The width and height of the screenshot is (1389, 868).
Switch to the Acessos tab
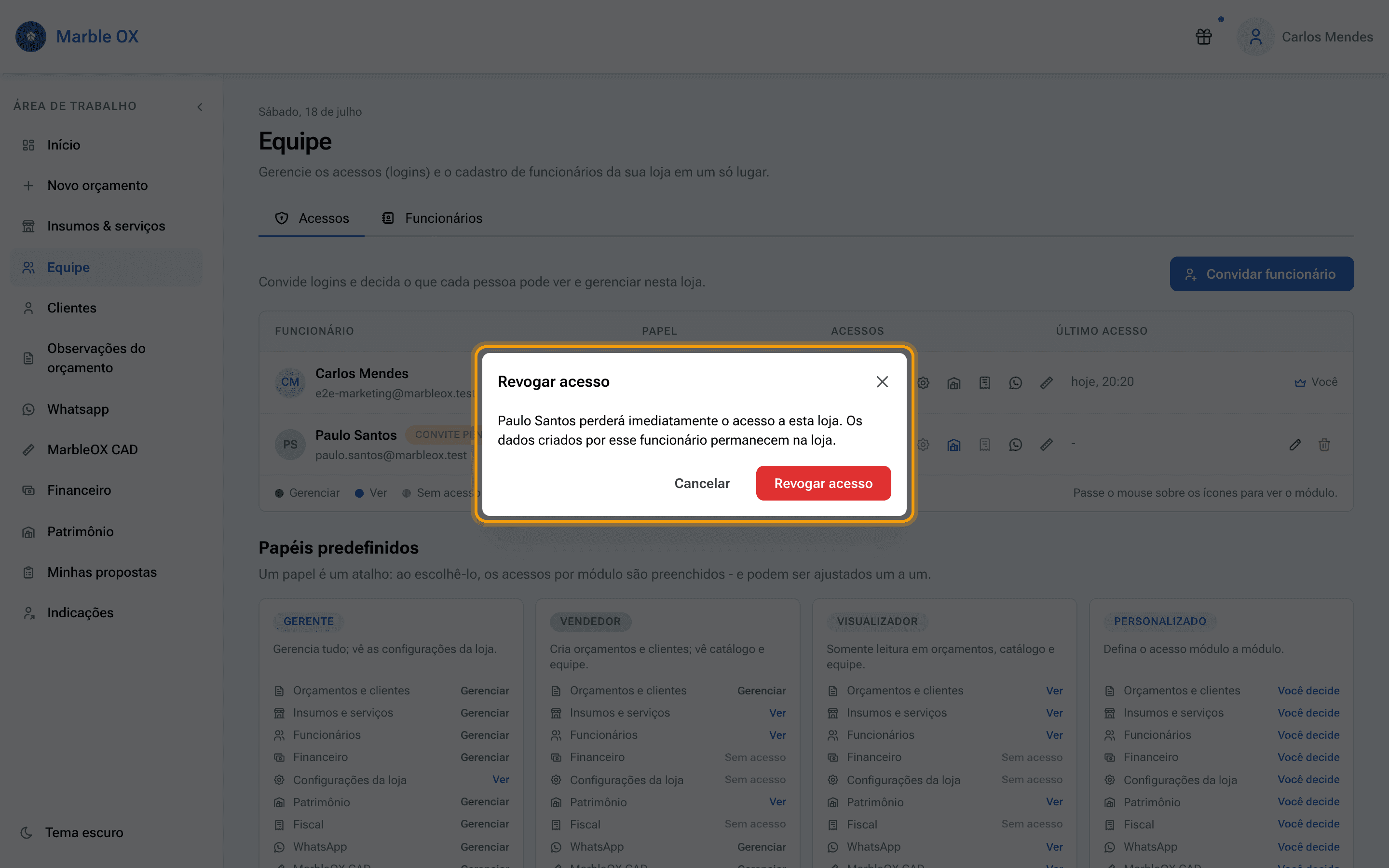(312, 218)
